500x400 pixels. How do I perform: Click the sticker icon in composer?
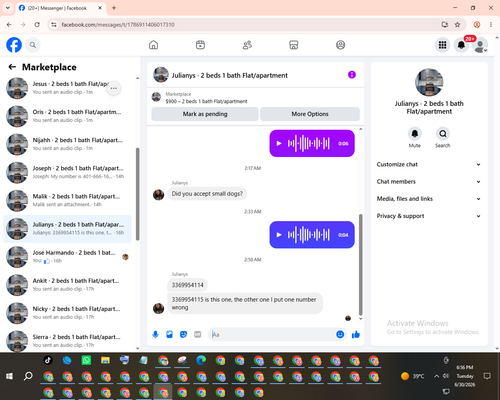pyautogui.click(x=183, y=334)
